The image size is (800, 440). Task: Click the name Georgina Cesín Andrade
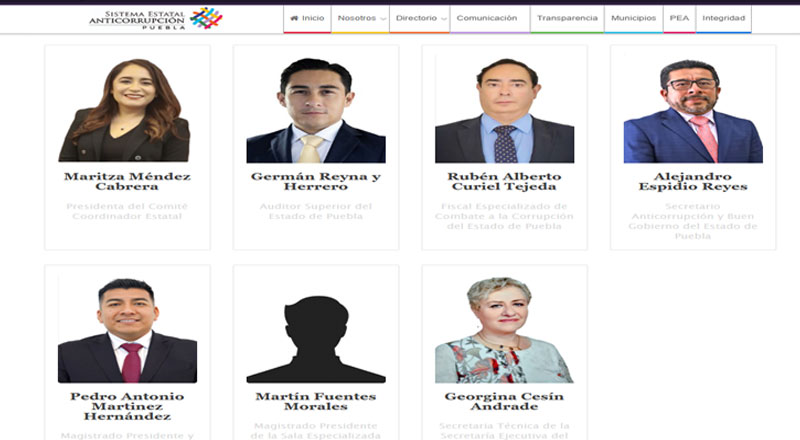click(x=504, y=401)
